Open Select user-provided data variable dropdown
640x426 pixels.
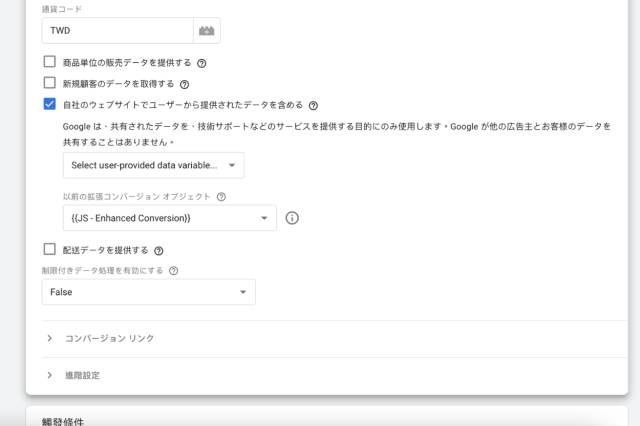pos(153,165)
